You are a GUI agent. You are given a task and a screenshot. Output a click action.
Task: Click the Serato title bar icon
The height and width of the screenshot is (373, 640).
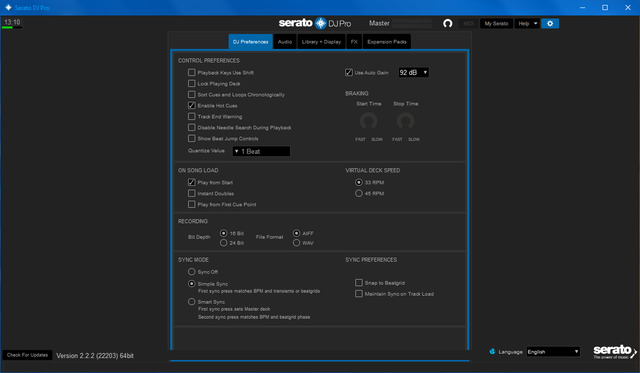(x=8, y=7)
